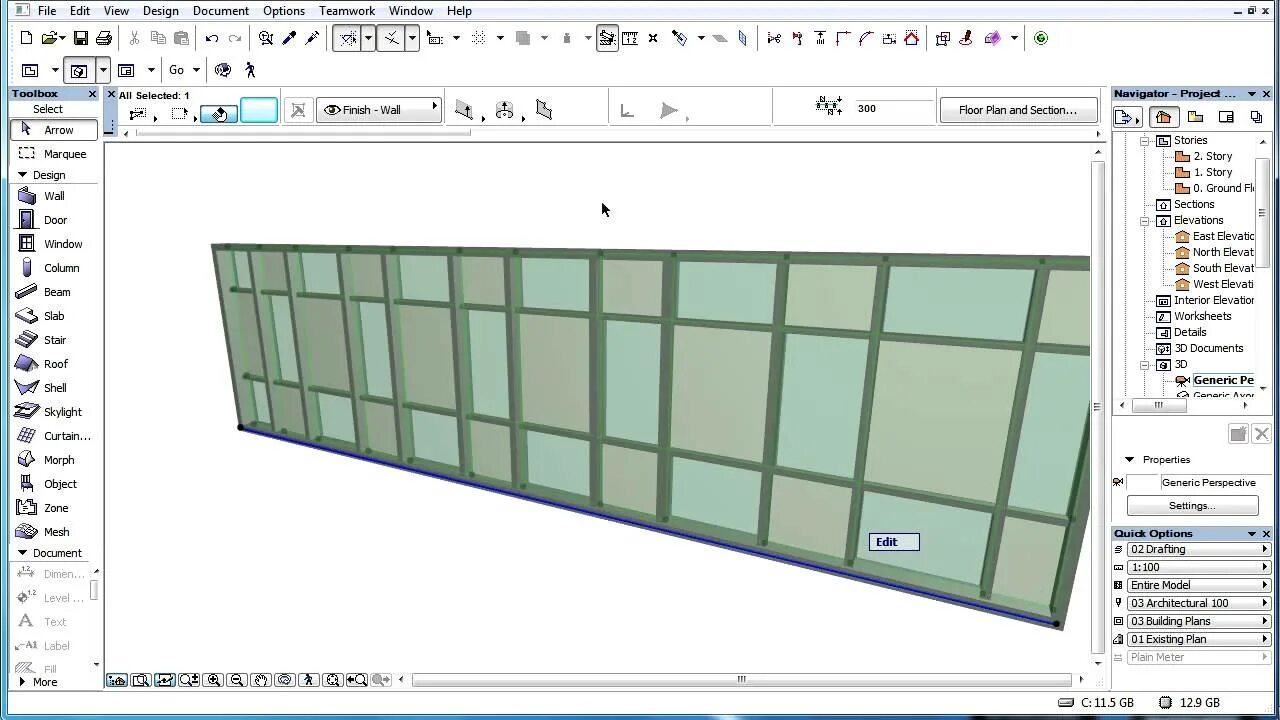This screenshot has width=1280, height=720.
Task: Activate the Morph tool
Action: 58,460
